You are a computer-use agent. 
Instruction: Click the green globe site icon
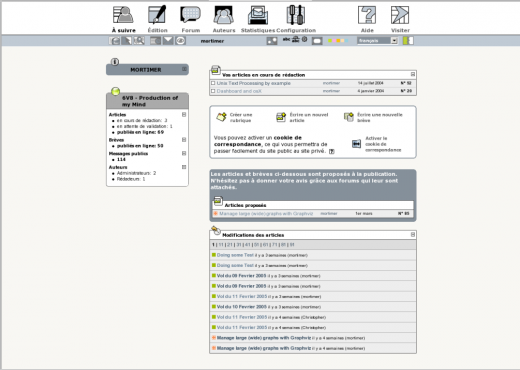[115, 91]
